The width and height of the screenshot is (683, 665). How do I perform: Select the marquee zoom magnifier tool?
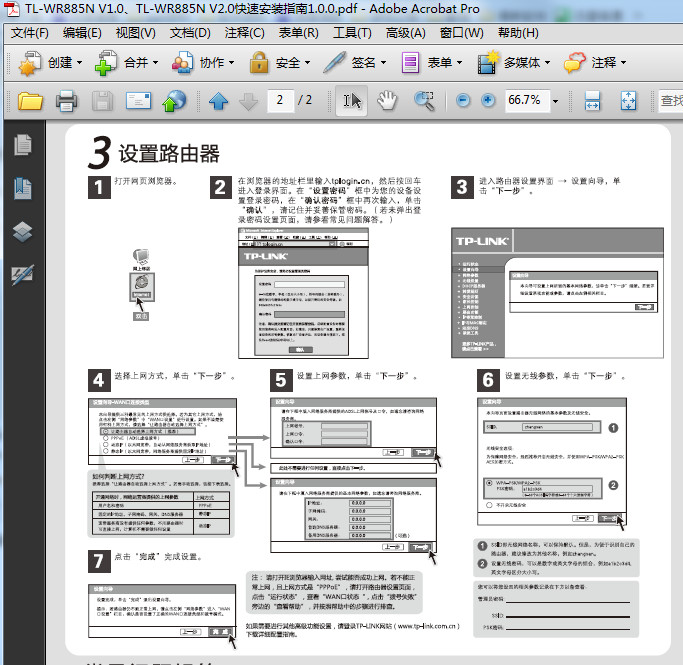click(424, 101)
